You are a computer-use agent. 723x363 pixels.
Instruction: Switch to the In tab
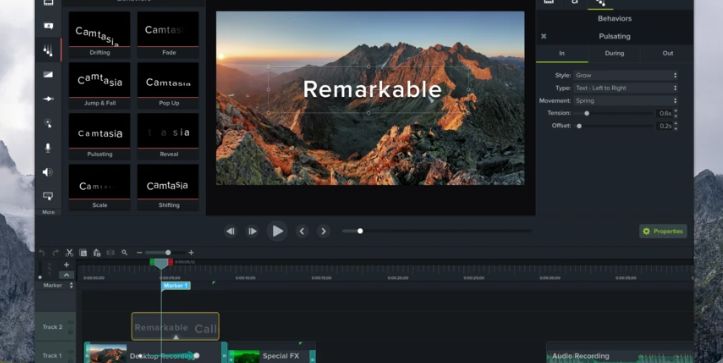(x=562, y=54)
